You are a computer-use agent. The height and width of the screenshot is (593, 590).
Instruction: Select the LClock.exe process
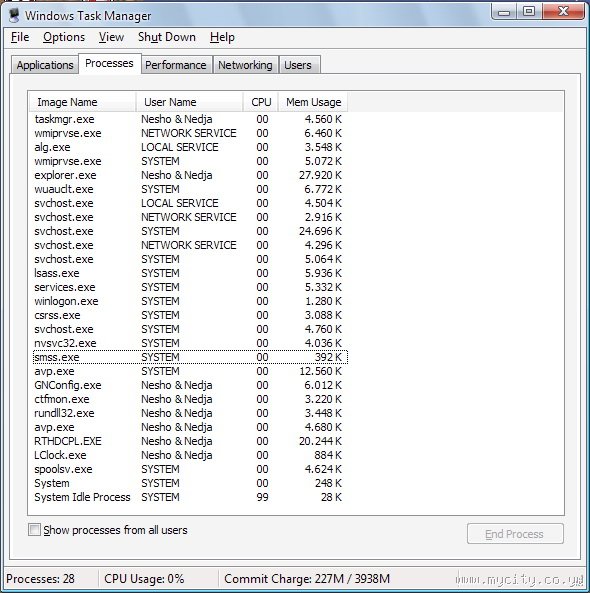(190, 455)
